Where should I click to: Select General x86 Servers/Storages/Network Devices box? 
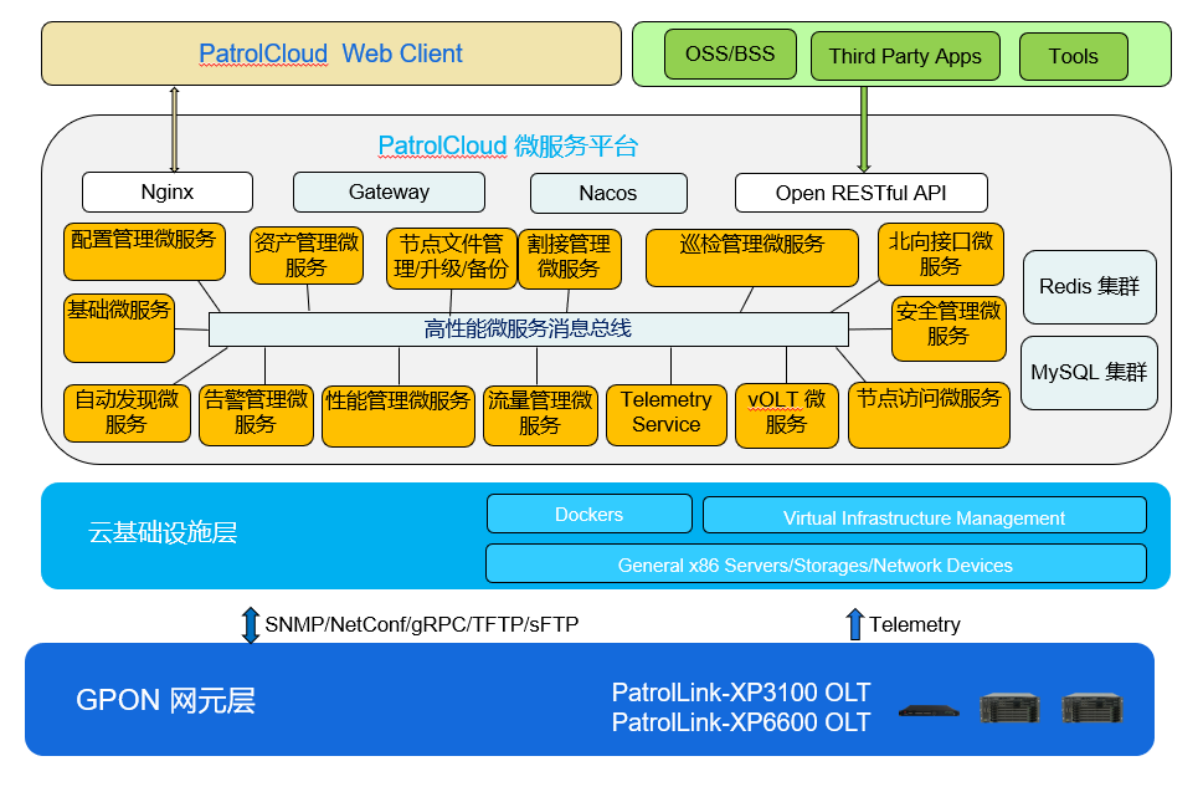816,564
